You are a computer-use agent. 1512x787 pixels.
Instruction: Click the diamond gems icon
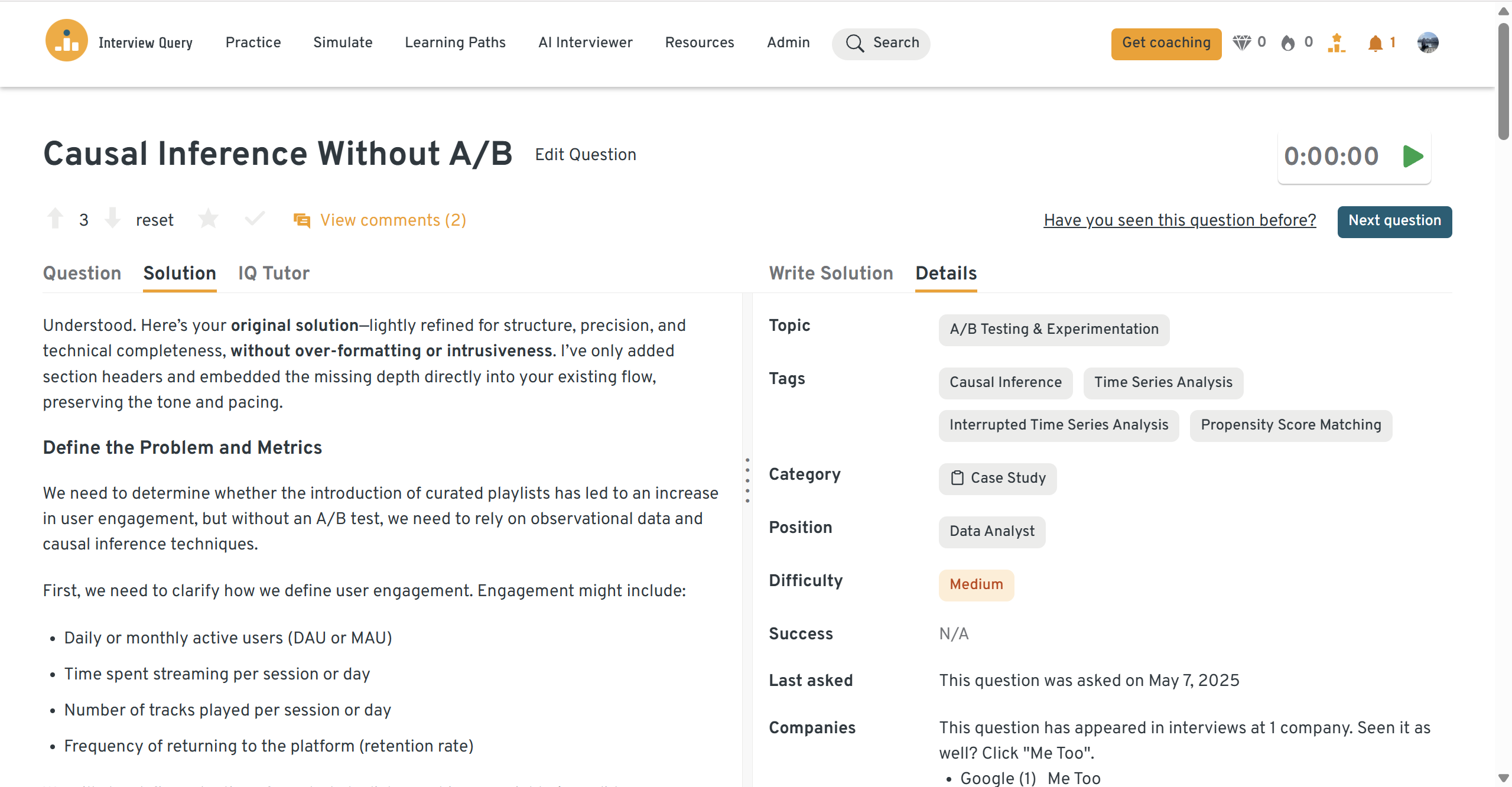[x=1241, y=43]
